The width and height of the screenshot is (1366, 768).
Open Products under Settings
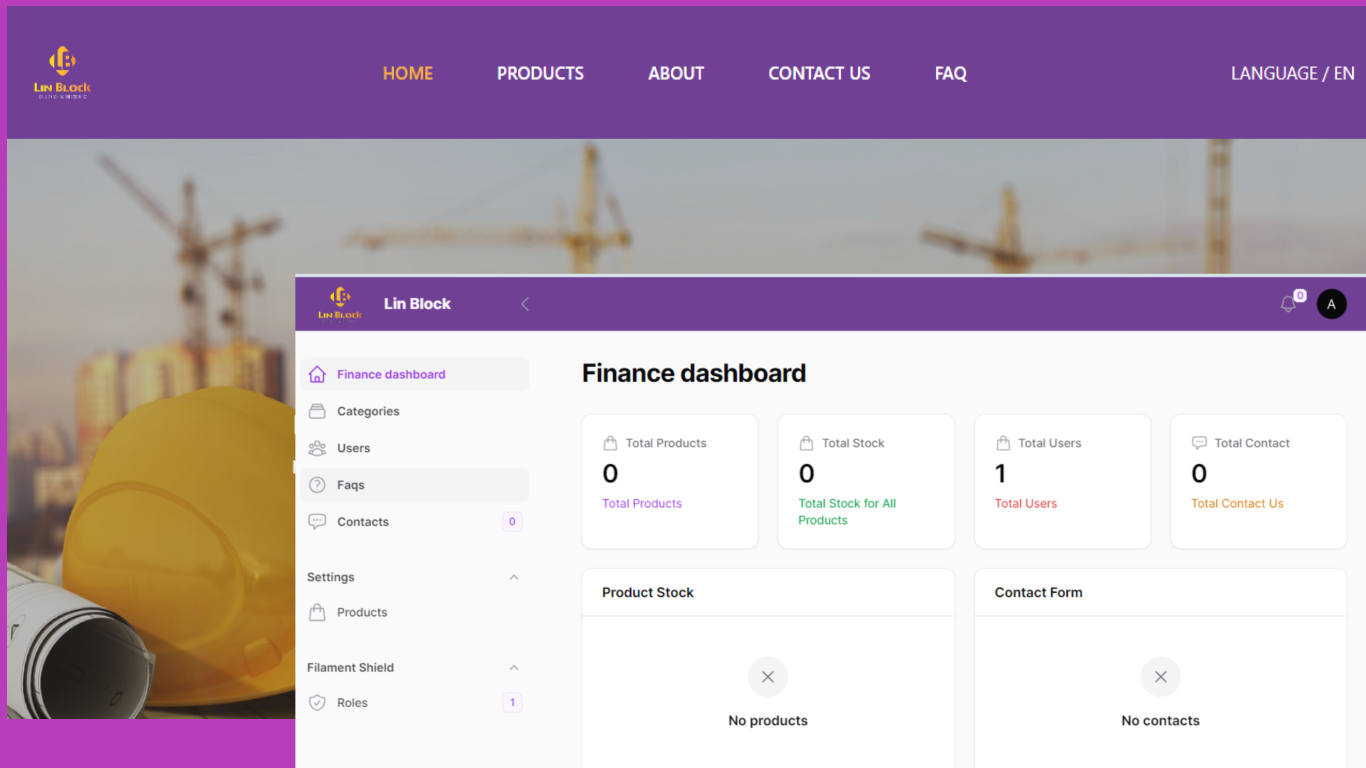click(415, 612)
